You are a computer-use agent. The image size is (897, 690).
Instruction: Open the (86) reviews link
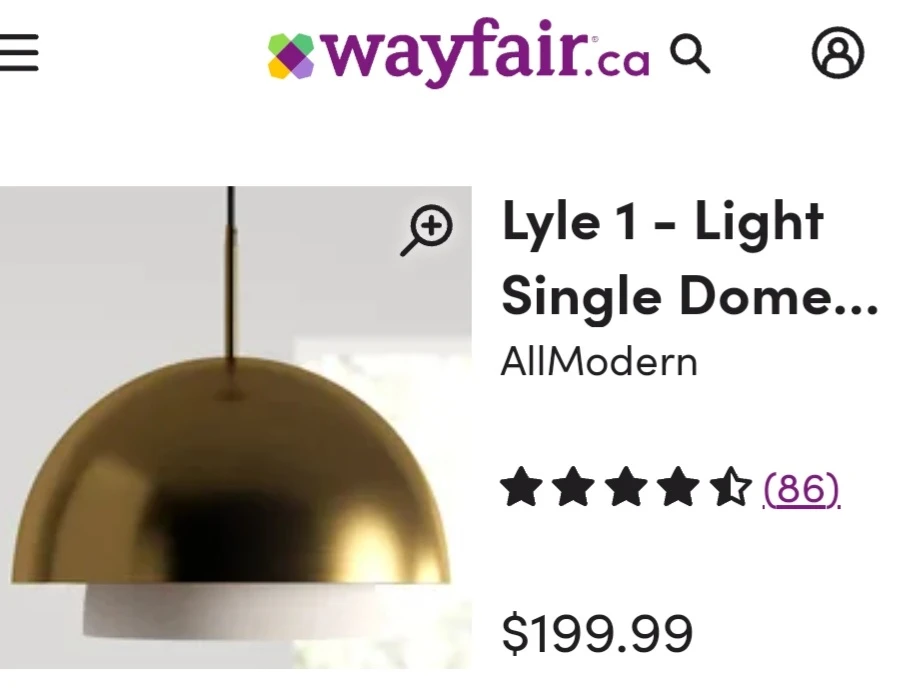(801, 489)
